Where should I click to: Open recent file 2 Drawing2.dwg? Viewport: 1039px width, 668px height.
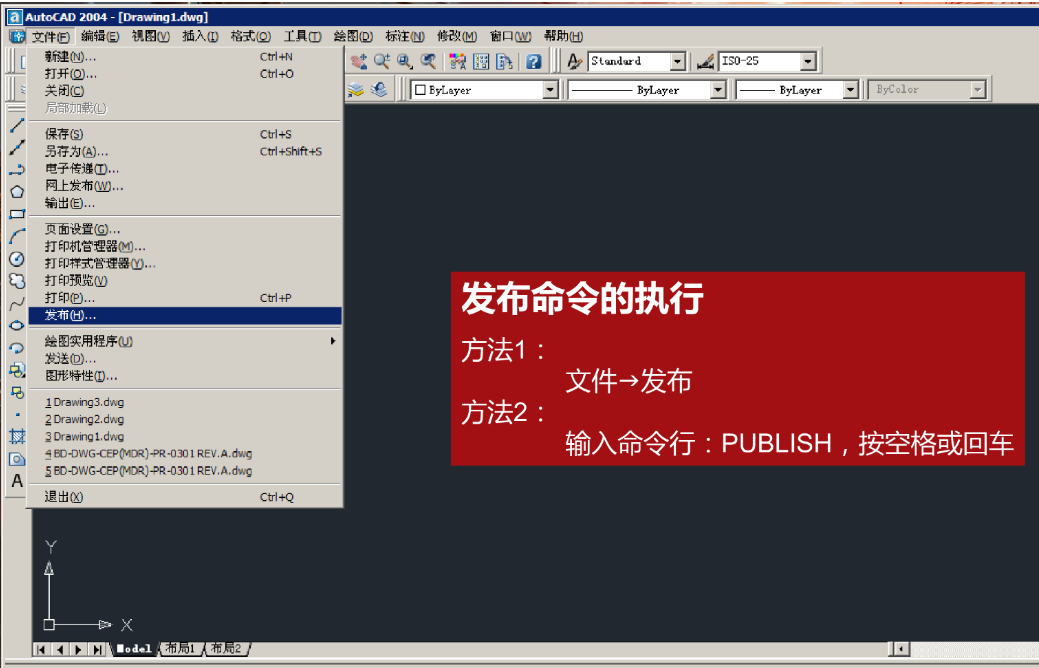(x=85, y=419)
